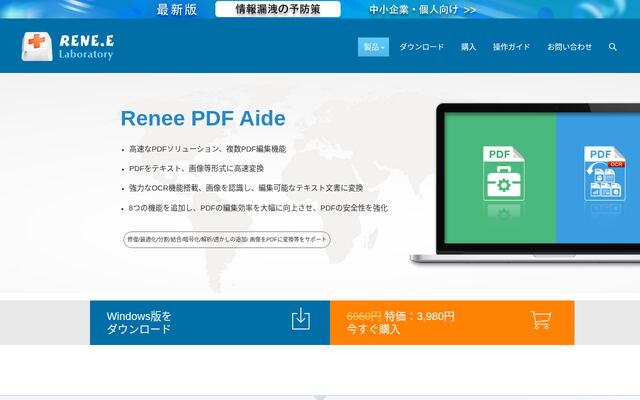Screen dimensions: 640x400
Task: Click the bullet about 高速なPDFソリューション
Action: [x=207, y=149]
